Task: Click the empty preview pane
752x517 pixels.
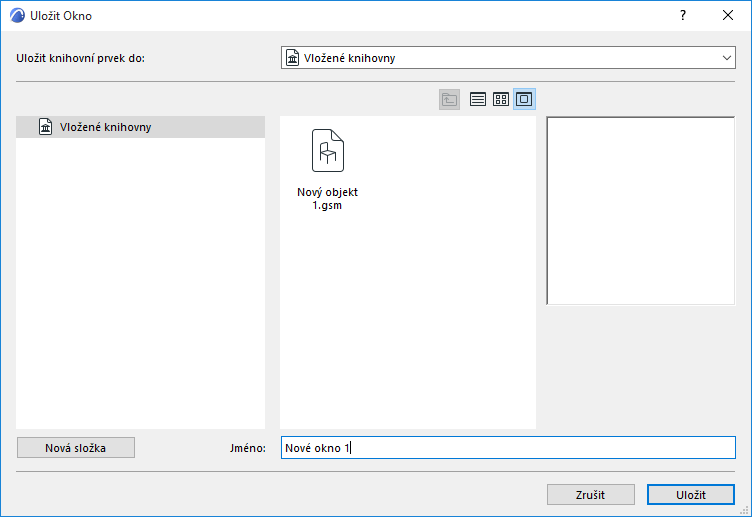Action: pyautogui.click(x=640, y=211)
